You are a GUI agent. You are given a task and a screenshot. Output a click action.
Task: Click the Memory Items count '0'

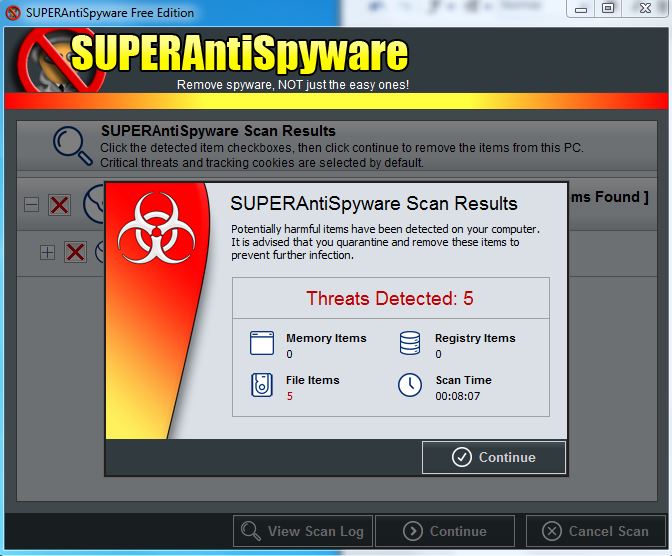[x=289, y=354]
